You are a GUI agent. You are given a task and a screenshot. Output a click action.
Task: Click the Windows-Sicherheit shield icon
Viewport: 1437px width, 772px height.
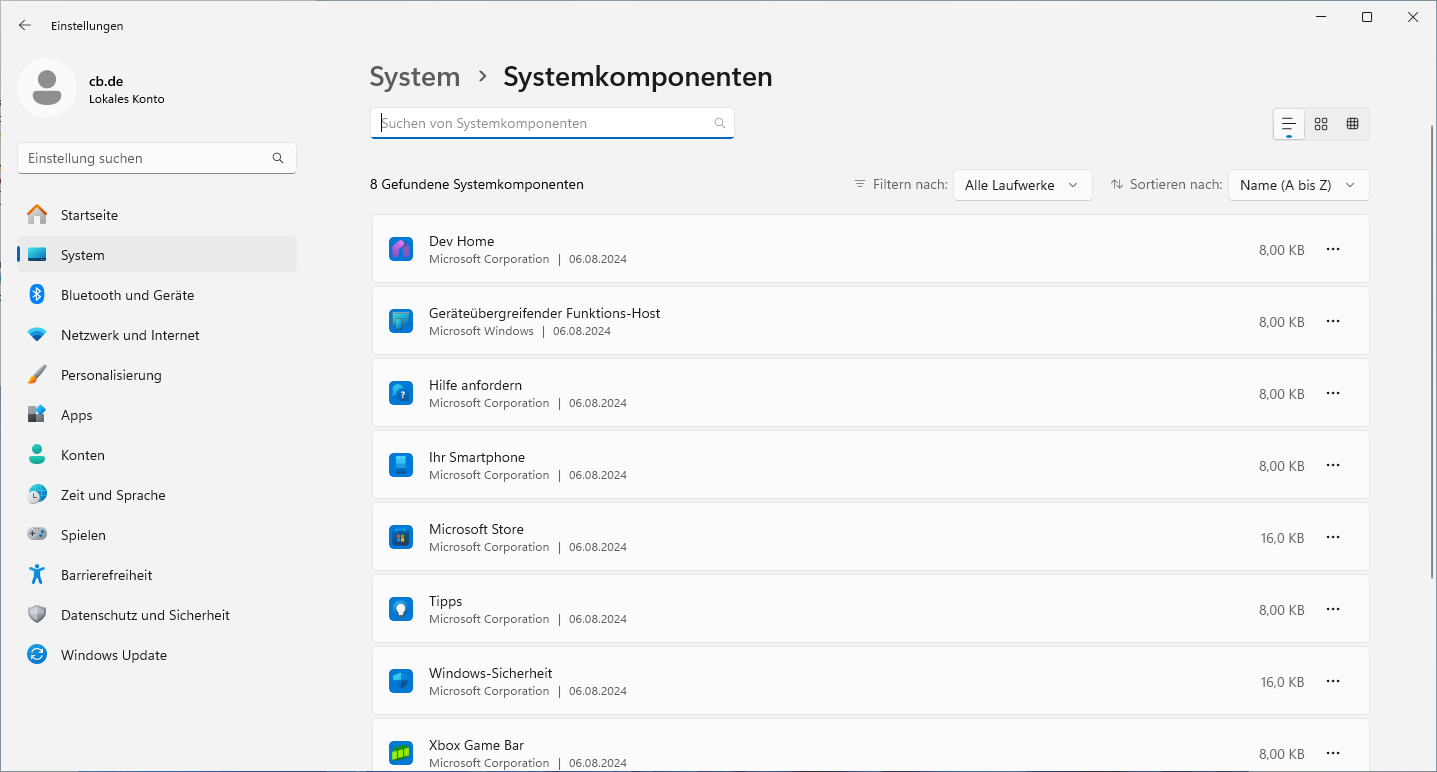tap(401, 681)
